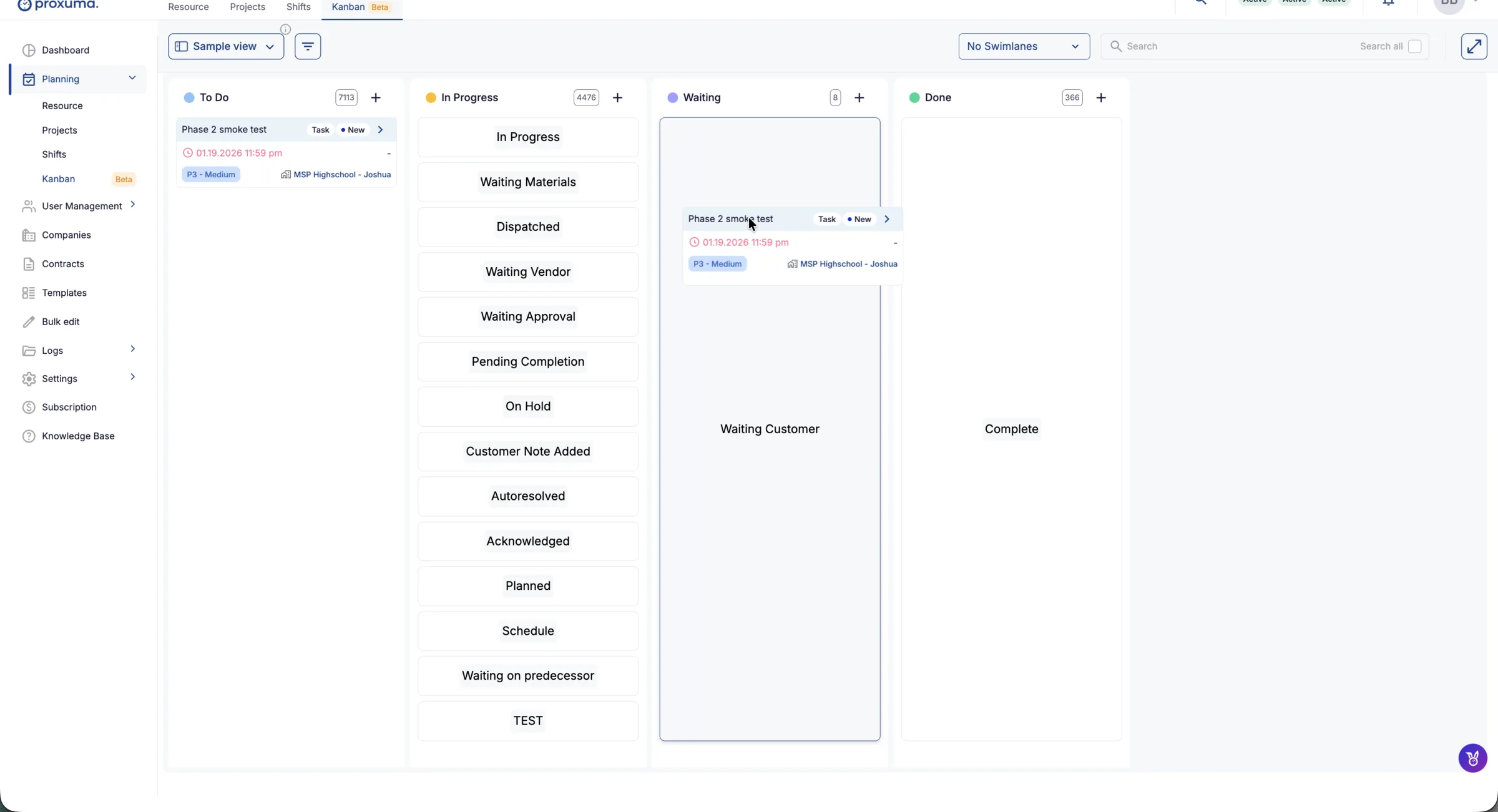Click the purple assistant icon
1498x812 pixels.
coord(1472,758)
